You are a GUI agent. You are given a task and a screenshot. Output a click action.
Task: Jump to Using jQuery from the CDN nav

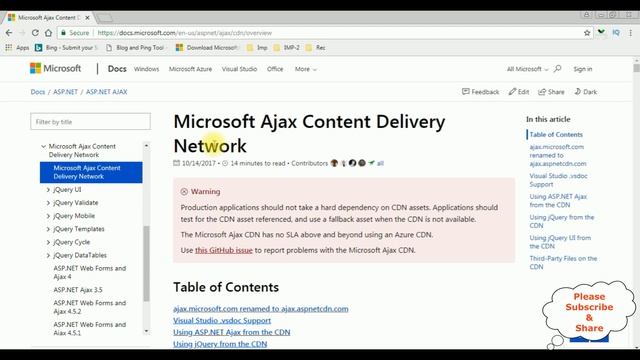click(x=562, y=221)
